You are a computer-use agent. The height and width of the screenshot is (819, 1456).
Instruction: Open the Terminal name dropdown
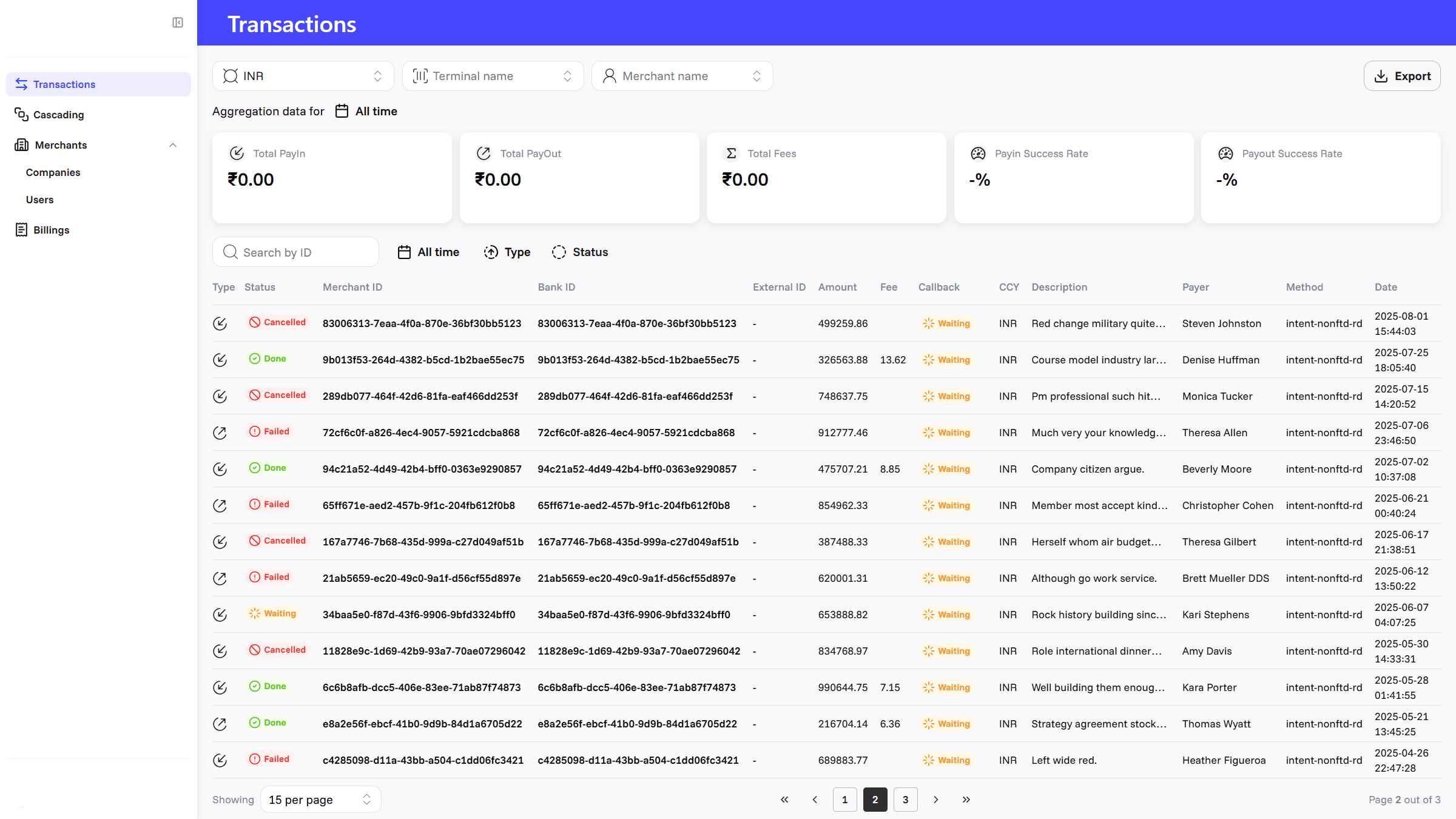pyautogui.click(x=493, y=76)
